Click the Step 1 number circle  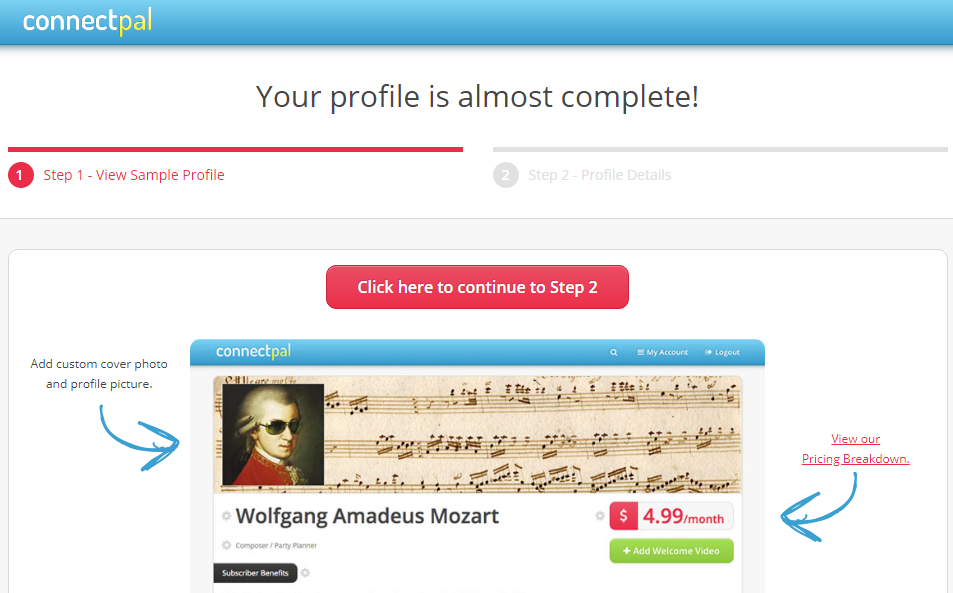[x=21, y=175]
